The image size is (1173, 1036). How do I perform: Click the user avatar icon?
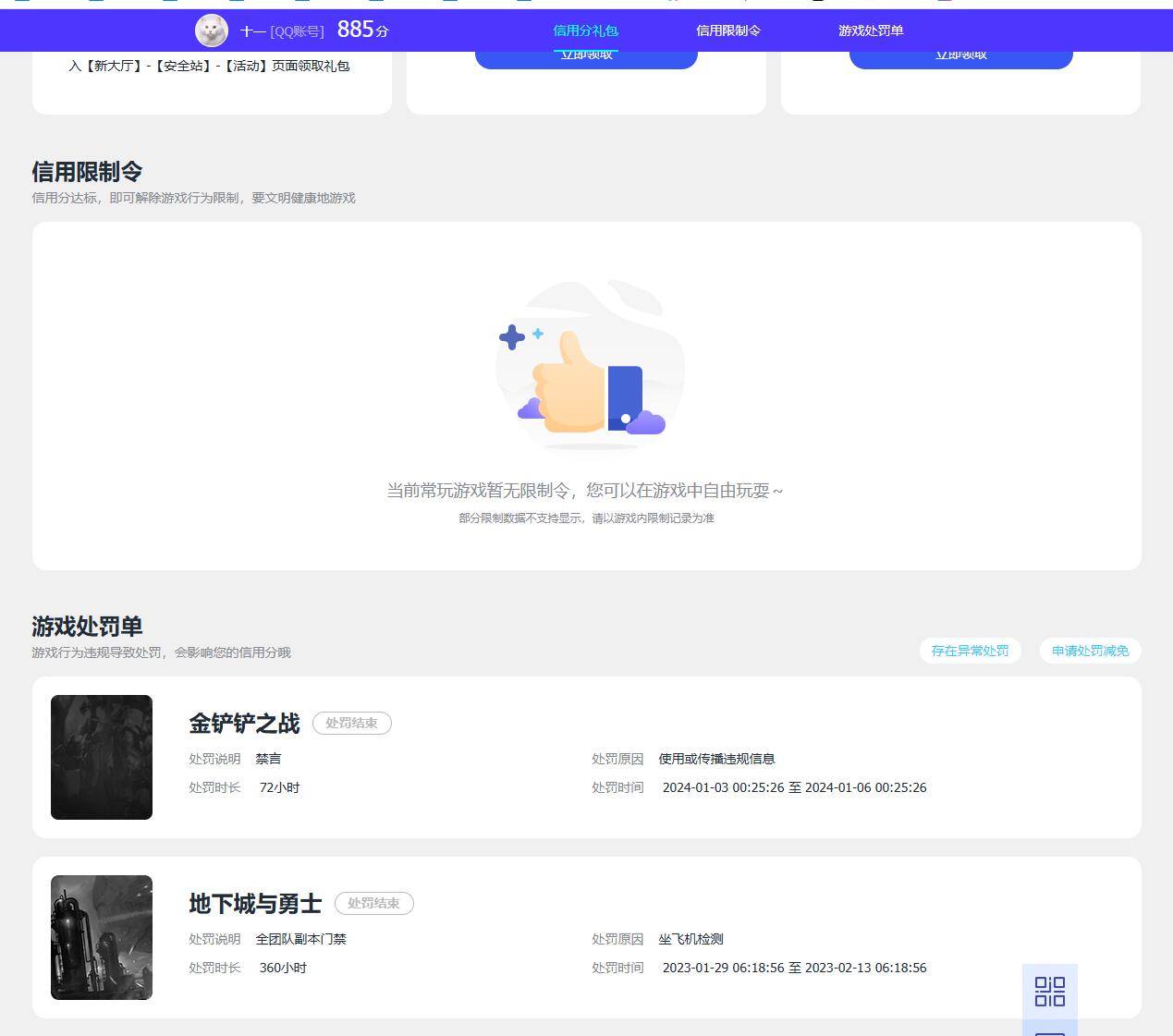click(x=211, y=30)
